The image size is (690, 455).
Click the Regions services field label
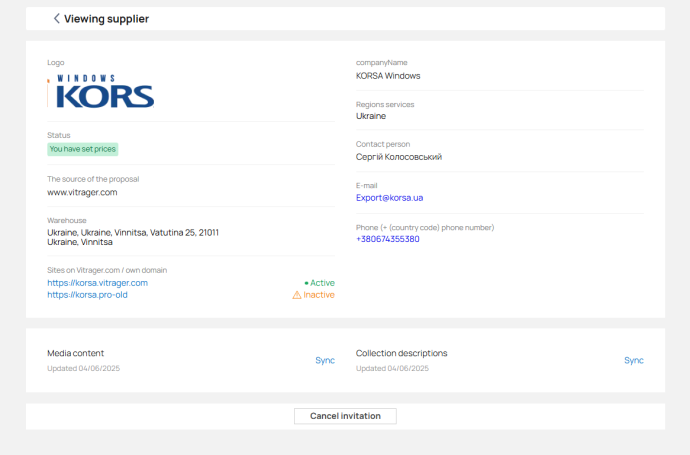(x=385, y=104)
